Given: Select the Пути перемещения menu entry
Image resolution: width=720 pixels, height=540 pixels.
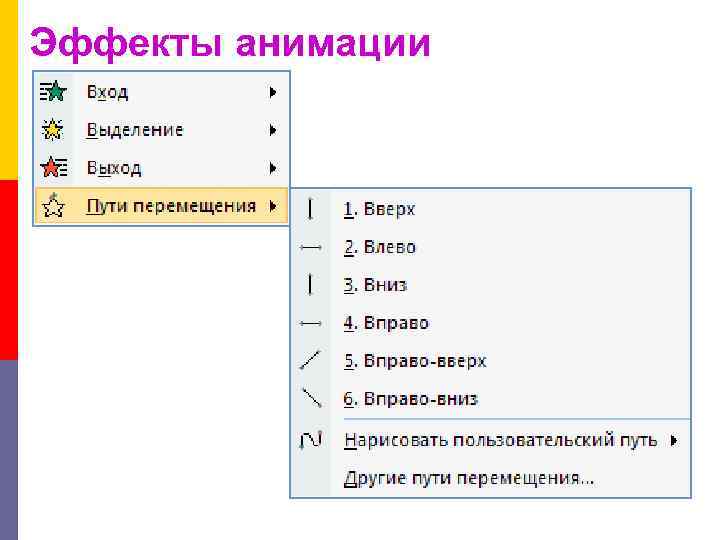Looking at the screenshot, I should pyautogui.click(x=162, y=206).
